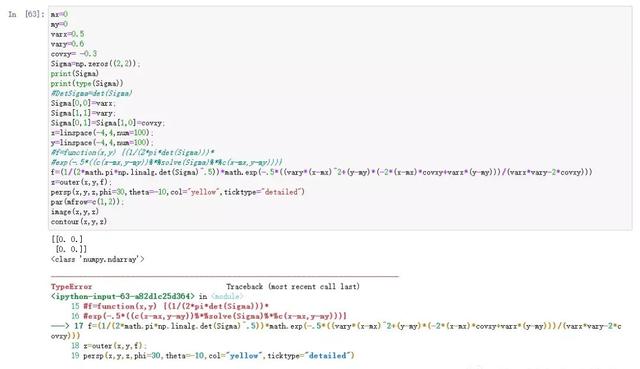
Task: Click the <class 'numpy.ndarray'> output text
Action: pos(98,259)
